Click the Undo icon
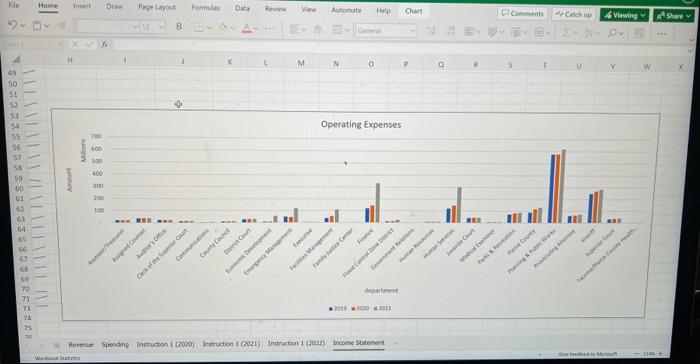 click(12, 25)
